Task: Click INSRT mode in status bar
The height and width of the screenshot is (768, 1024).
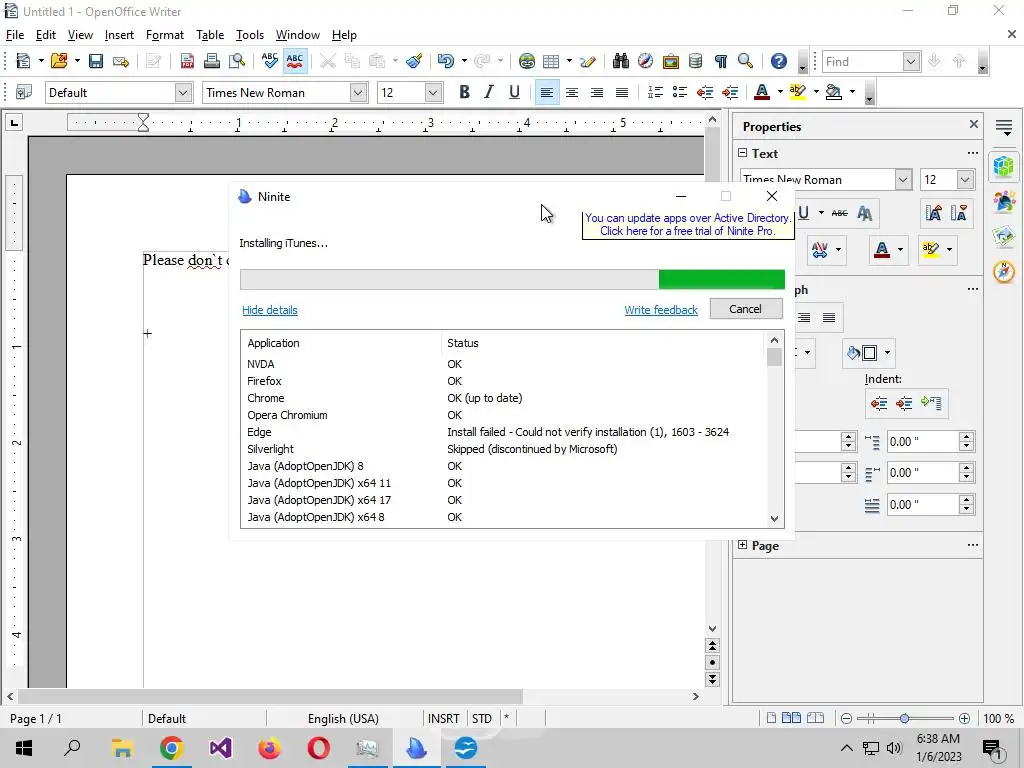Action: 444,718
